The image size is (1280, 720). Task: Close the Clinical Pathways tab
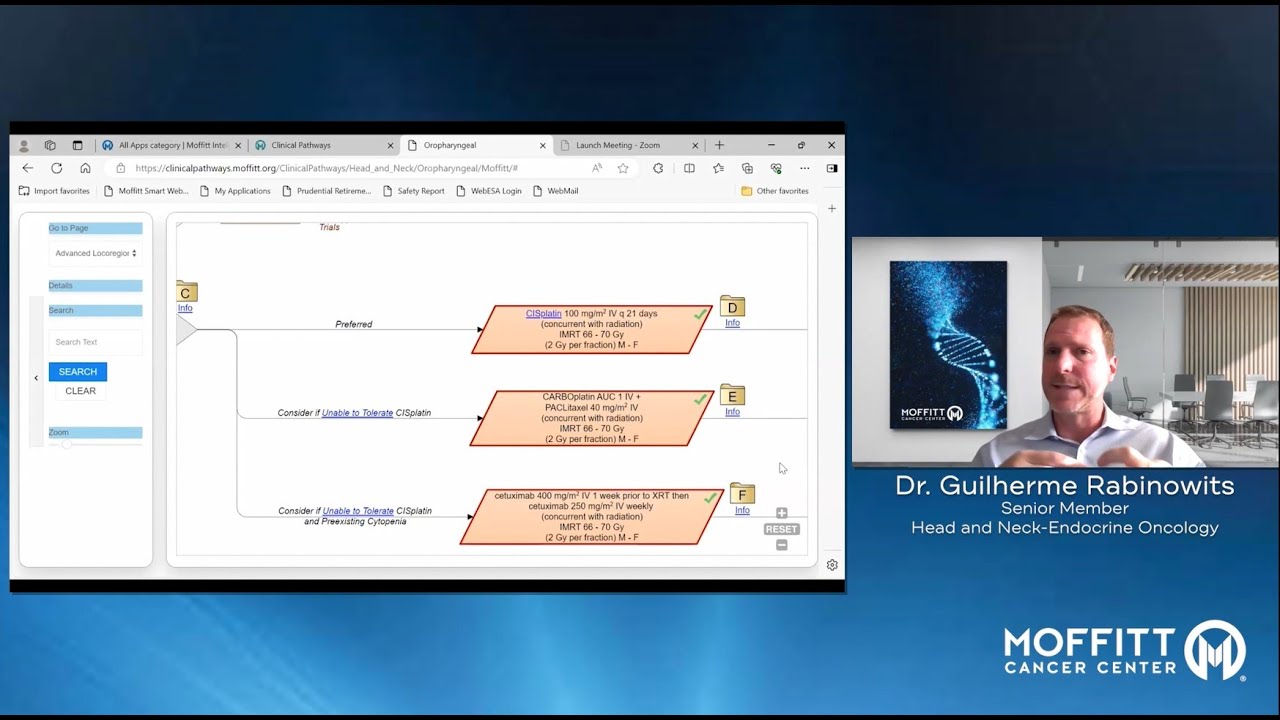tap(390, 146)
